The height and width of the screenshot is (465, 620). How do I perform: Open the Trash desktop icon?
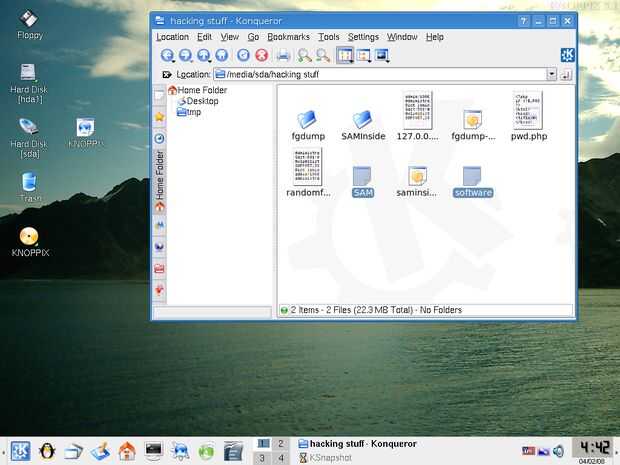(30, 187)
